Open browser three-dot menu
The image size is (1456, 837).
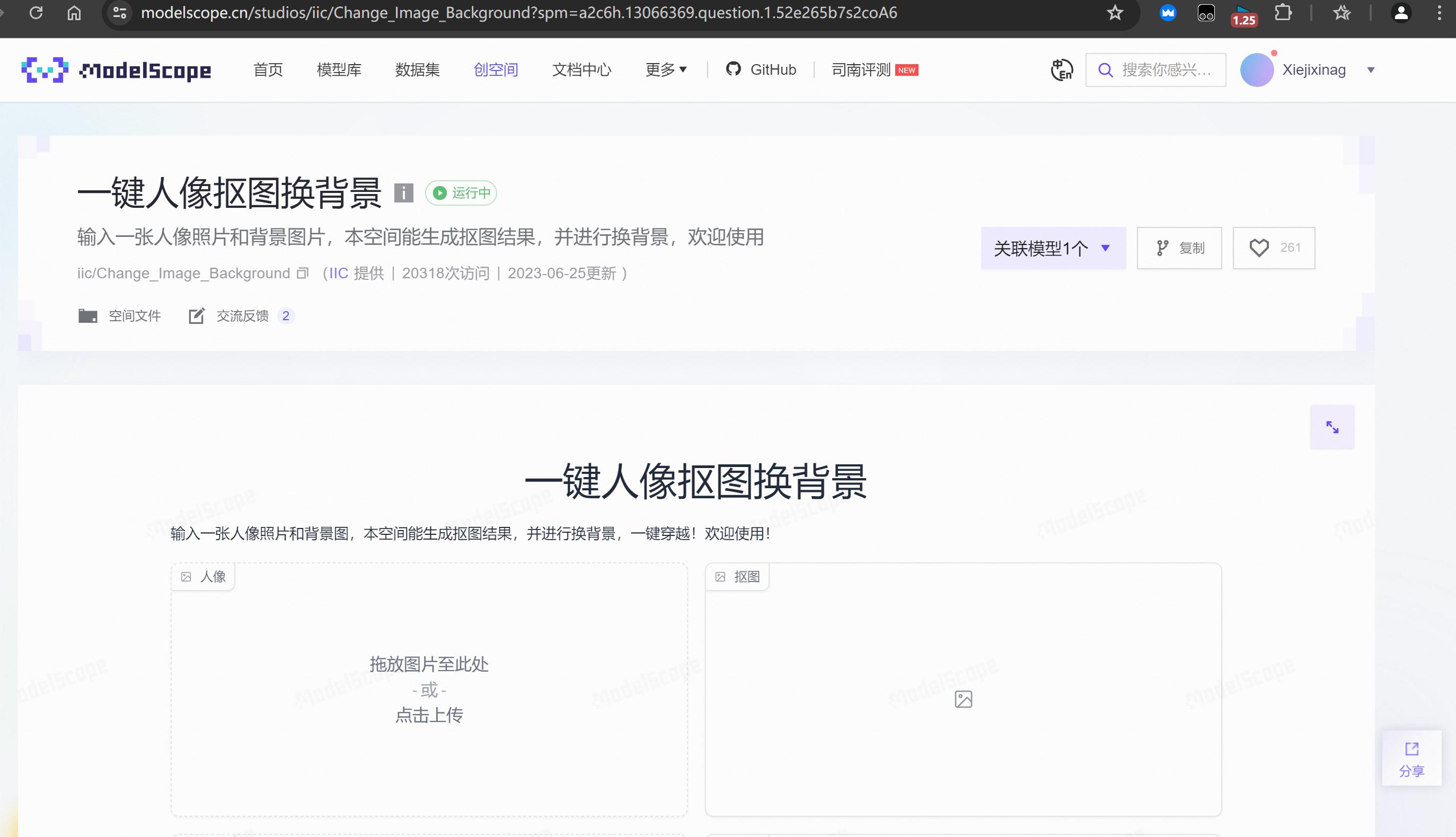(x=1440, y=13)
